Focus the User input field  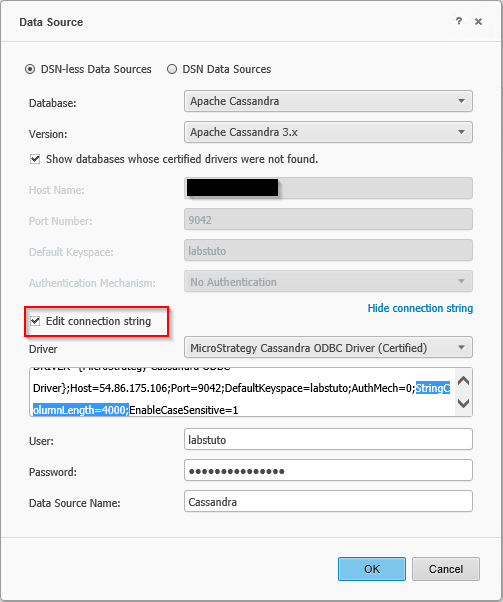pyautogui.click(x=328, y=439)
